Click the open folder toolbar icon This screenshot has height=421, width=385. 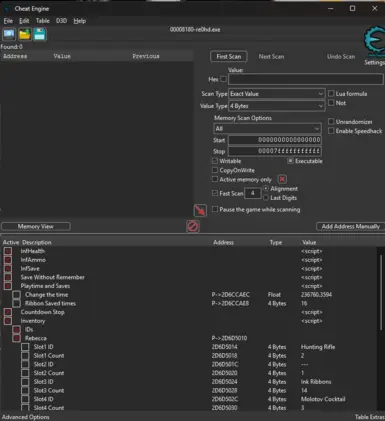(24, 34)
